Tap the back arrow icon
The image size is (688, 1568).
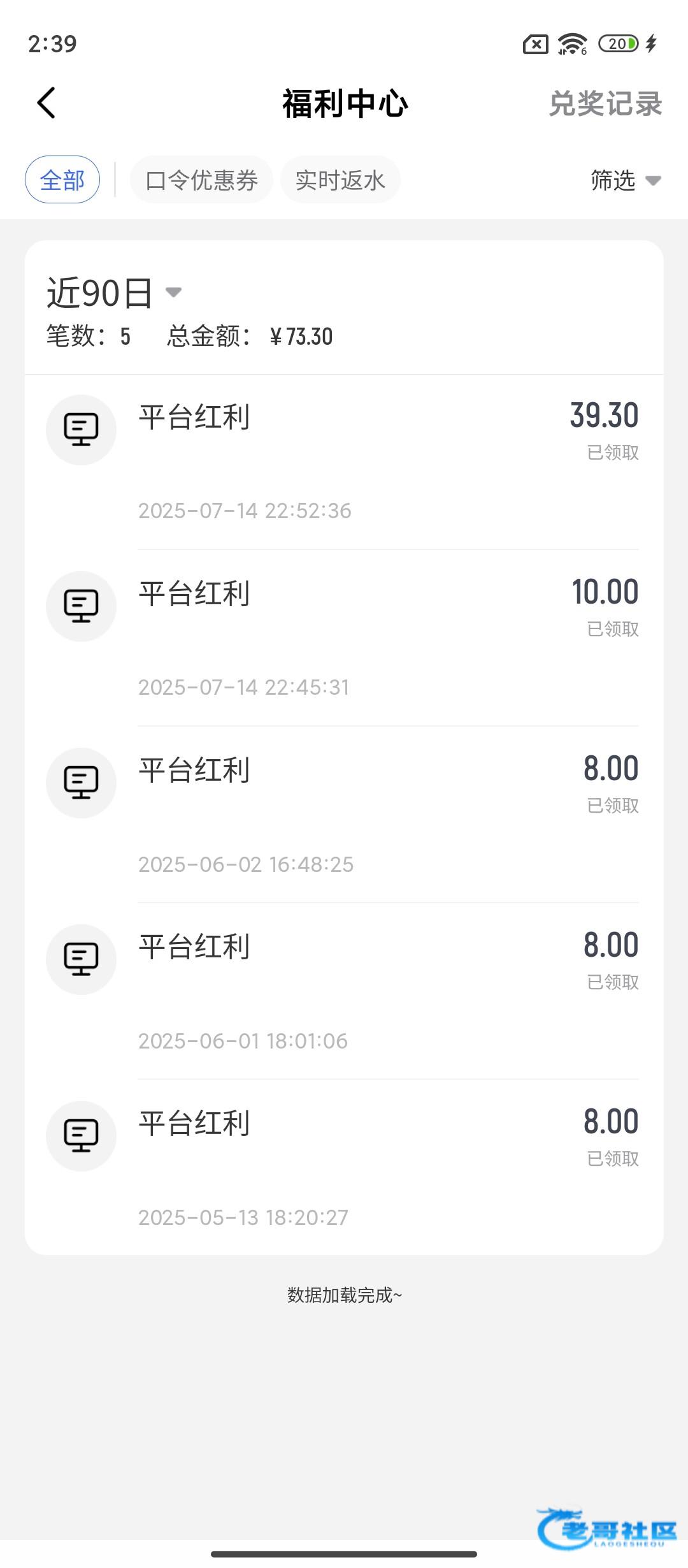click(47, 103)
